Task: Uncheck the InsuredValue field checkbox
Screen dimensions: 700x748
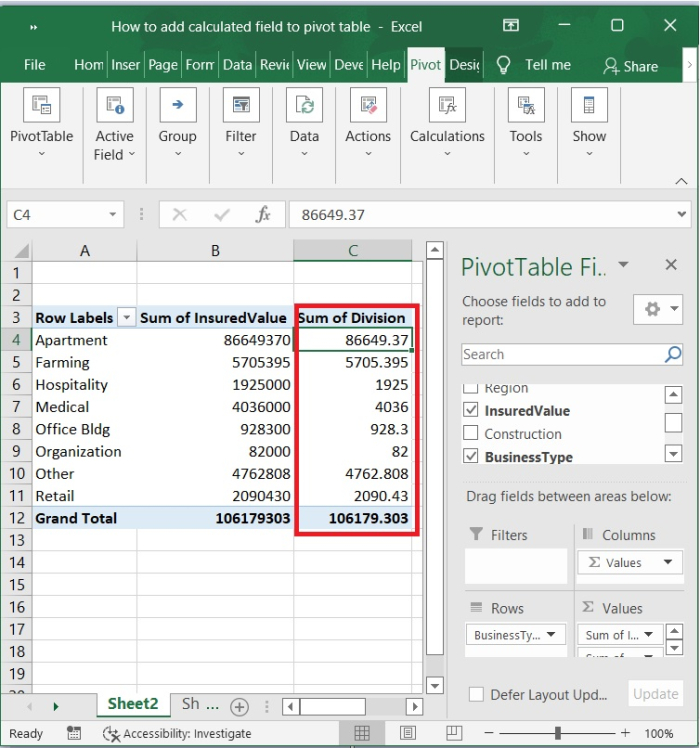Action: pos(471,411)
